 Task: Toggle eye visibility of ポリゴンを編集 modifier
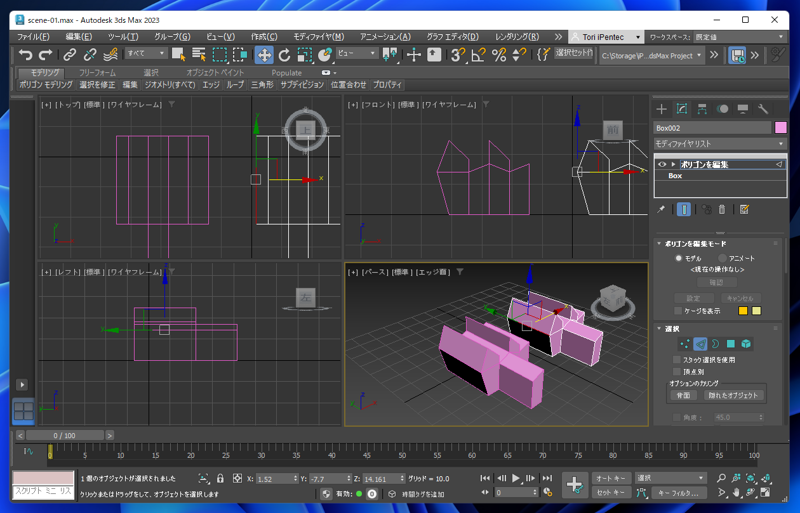(x=662, y=164)
